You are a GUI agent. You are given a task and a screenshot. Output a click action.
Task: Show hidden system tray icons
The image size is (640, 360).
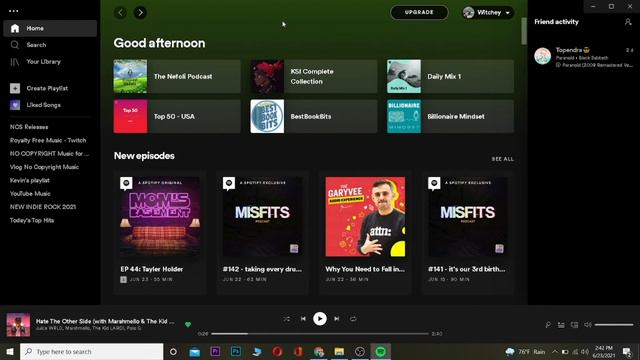click(x=555, y=351)
